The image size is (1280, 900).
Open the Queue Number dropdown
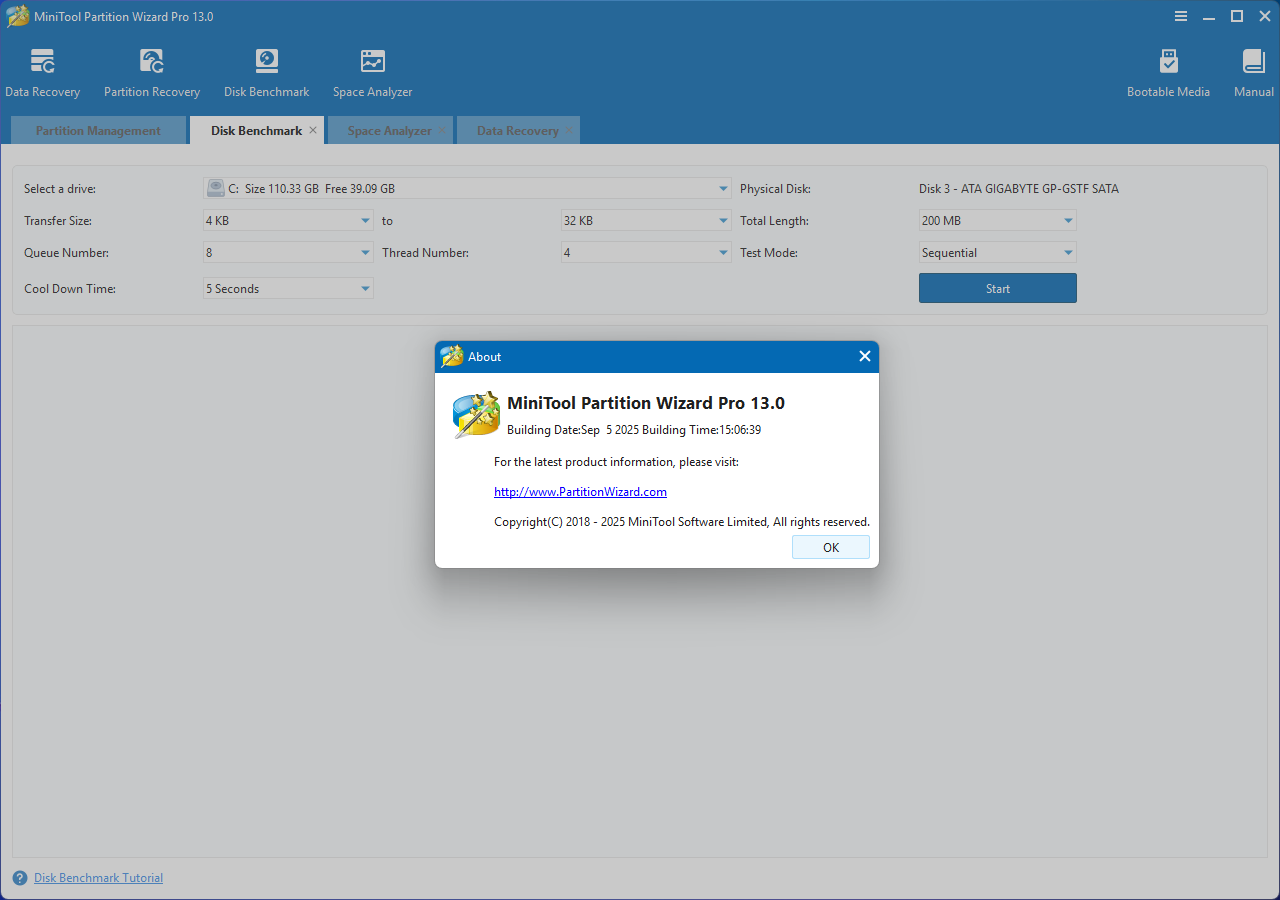coord(288,253)
